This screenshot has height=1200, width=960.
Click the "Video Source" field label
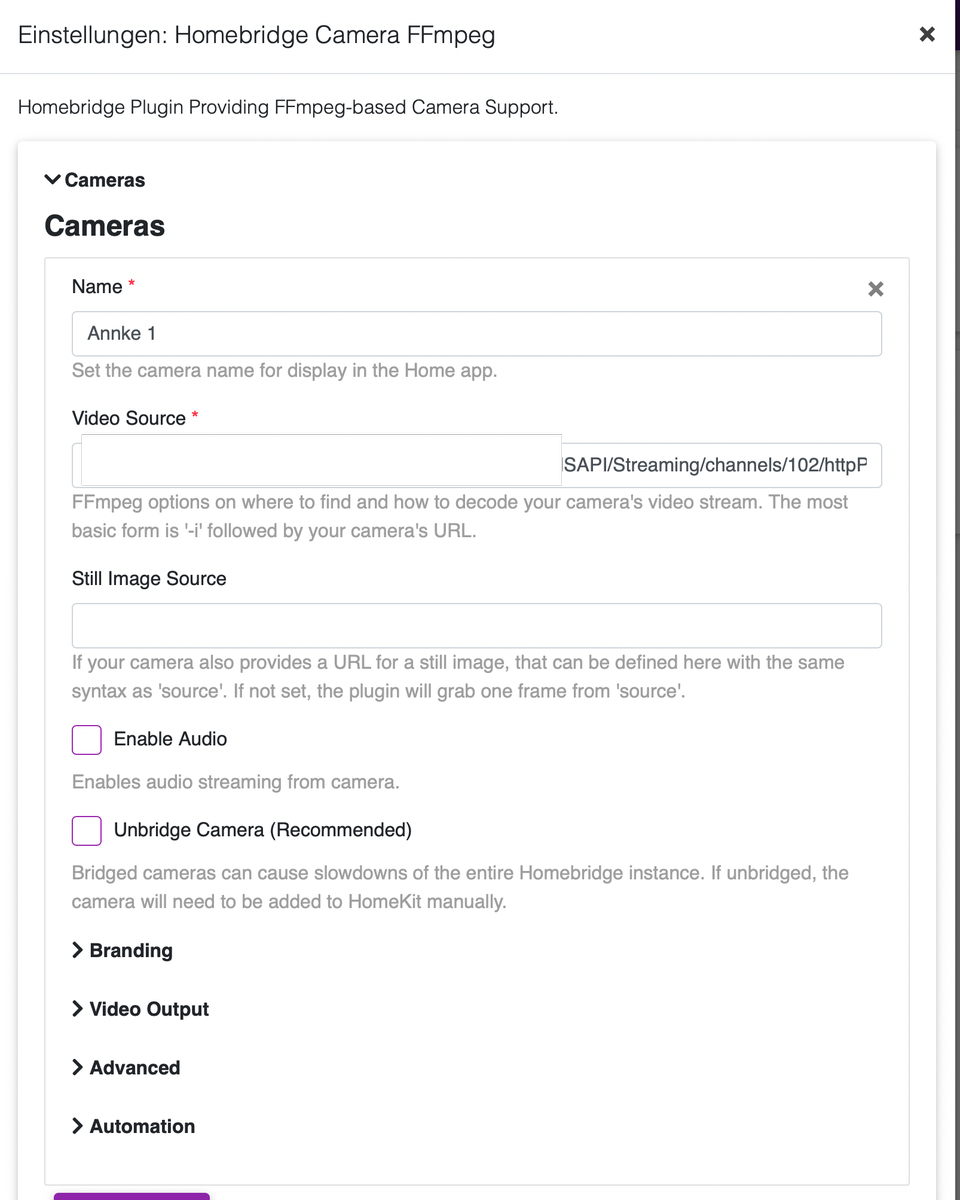(129, 418)
